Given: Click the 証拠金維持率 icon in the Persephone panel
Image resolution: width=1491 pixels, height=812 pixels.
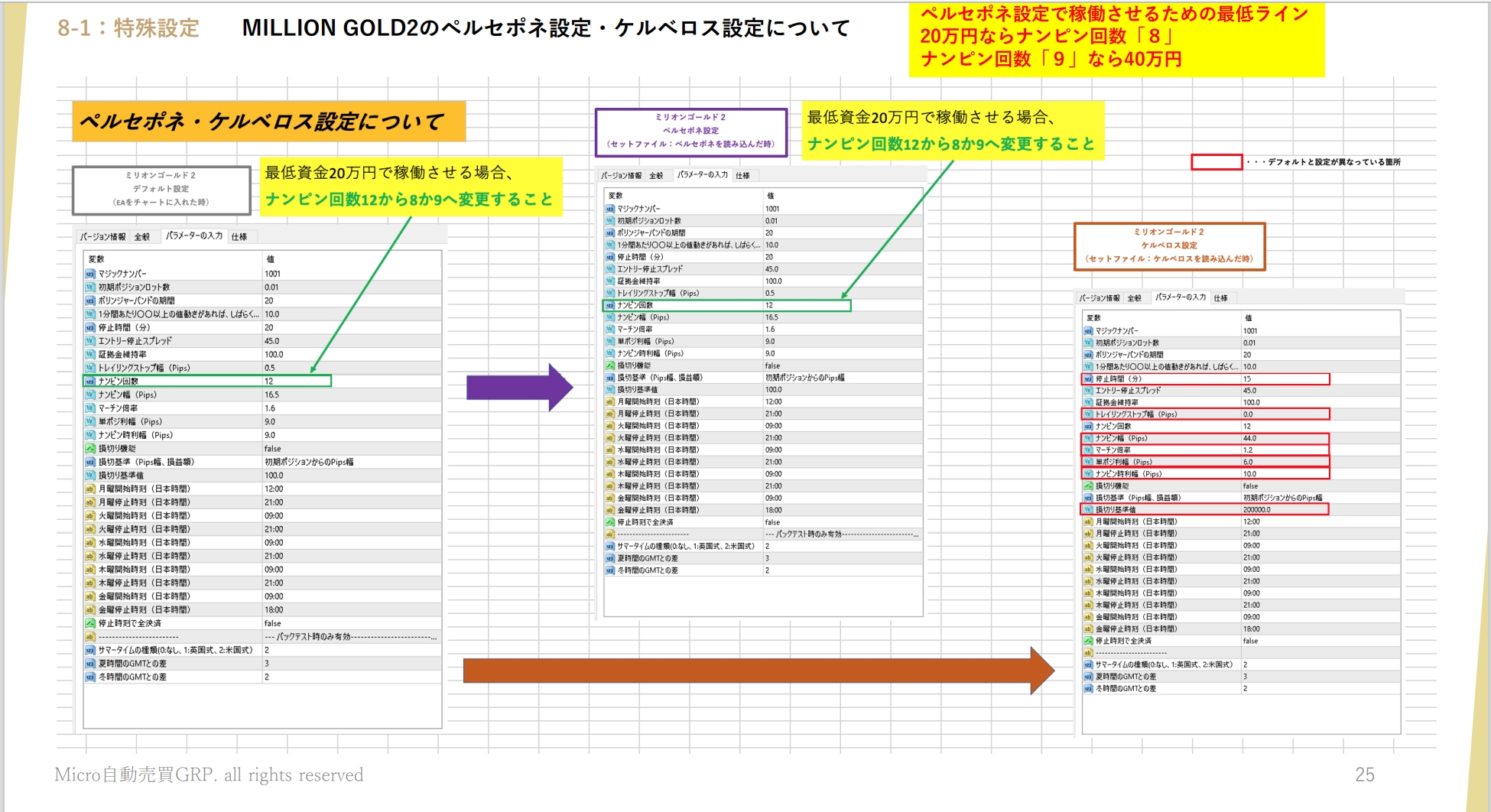Looking at the screenshot, I should click(x=610, y=281).
